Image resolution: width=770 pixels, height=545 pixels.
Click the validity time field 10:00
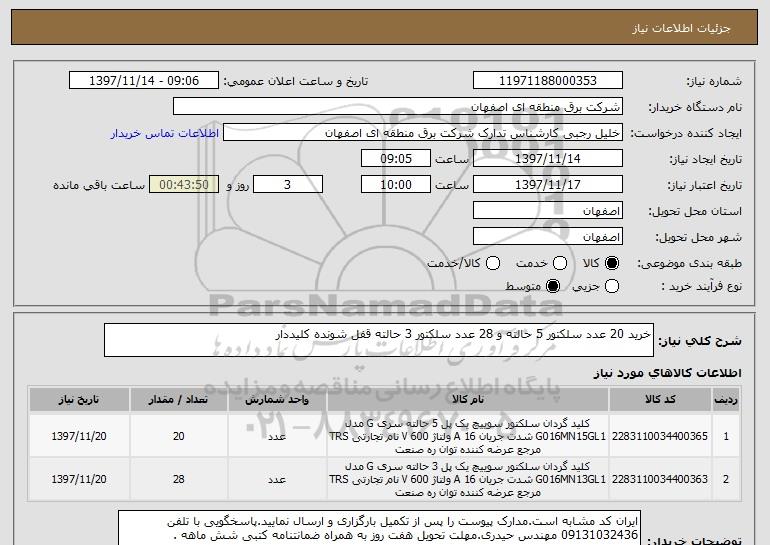[396, 185]
